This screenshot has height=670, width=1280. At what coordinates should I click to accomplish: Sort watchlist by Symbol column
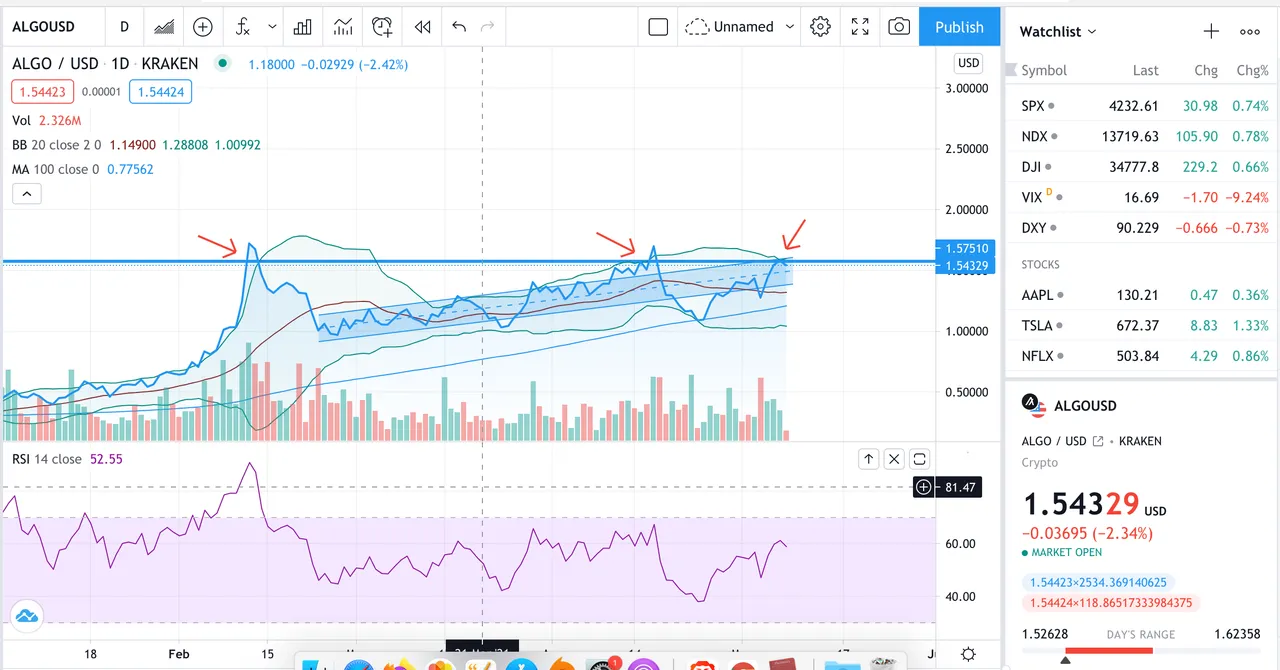point(1043,70)
